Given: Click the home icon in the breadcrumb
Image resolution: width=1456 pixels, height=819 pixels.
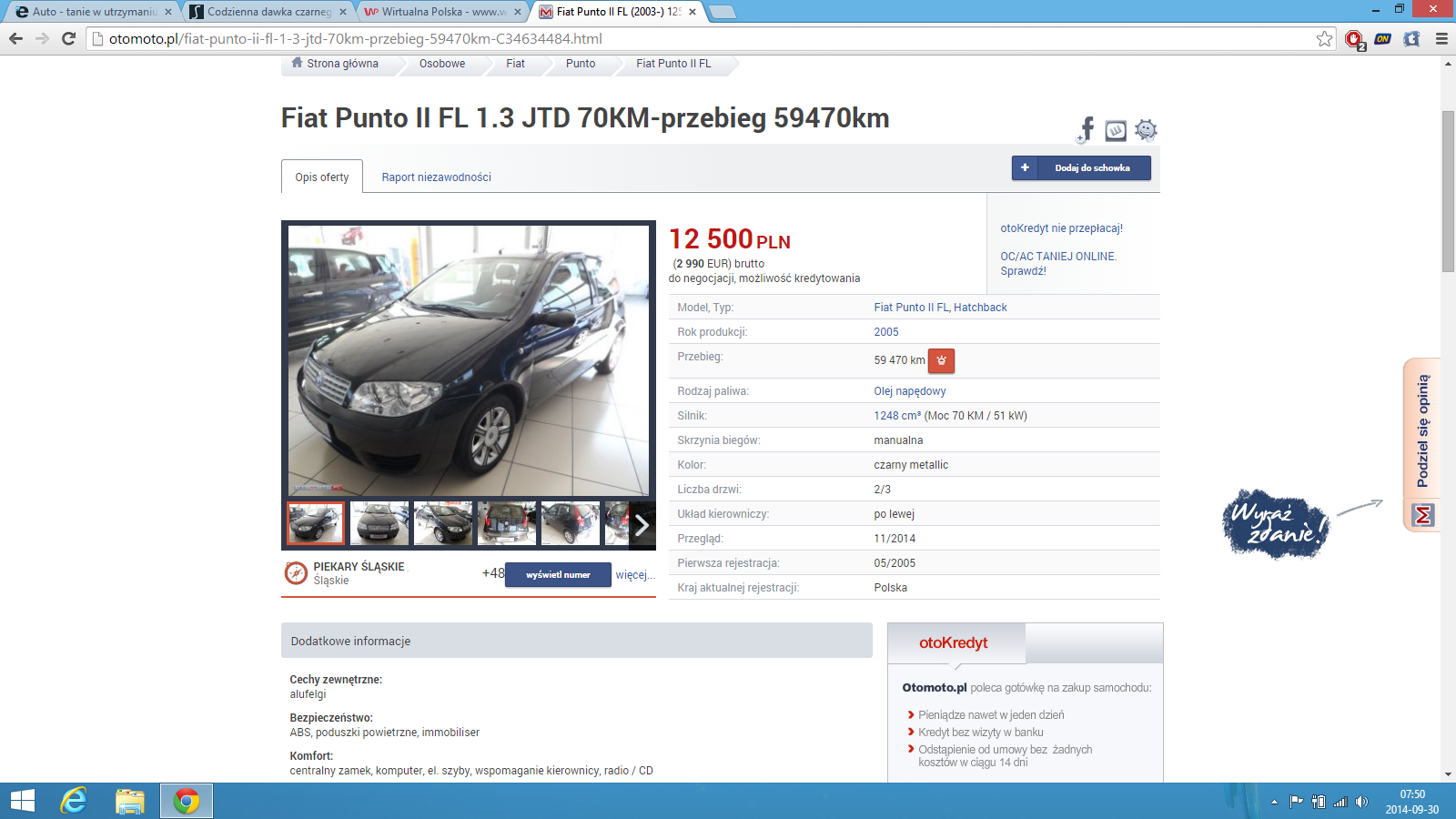Looking at the screenshot, I should tap(297, 63).
